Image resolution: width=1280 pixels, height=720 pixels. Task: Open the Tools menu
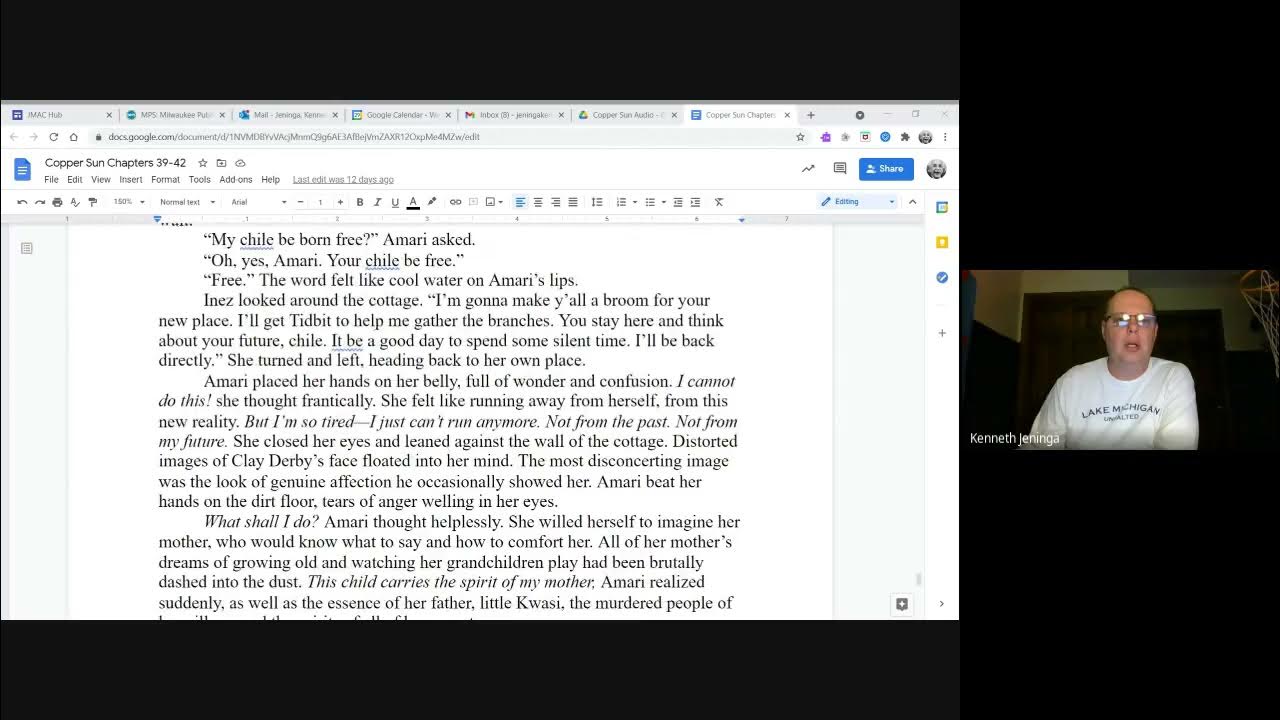click(200, 180)
